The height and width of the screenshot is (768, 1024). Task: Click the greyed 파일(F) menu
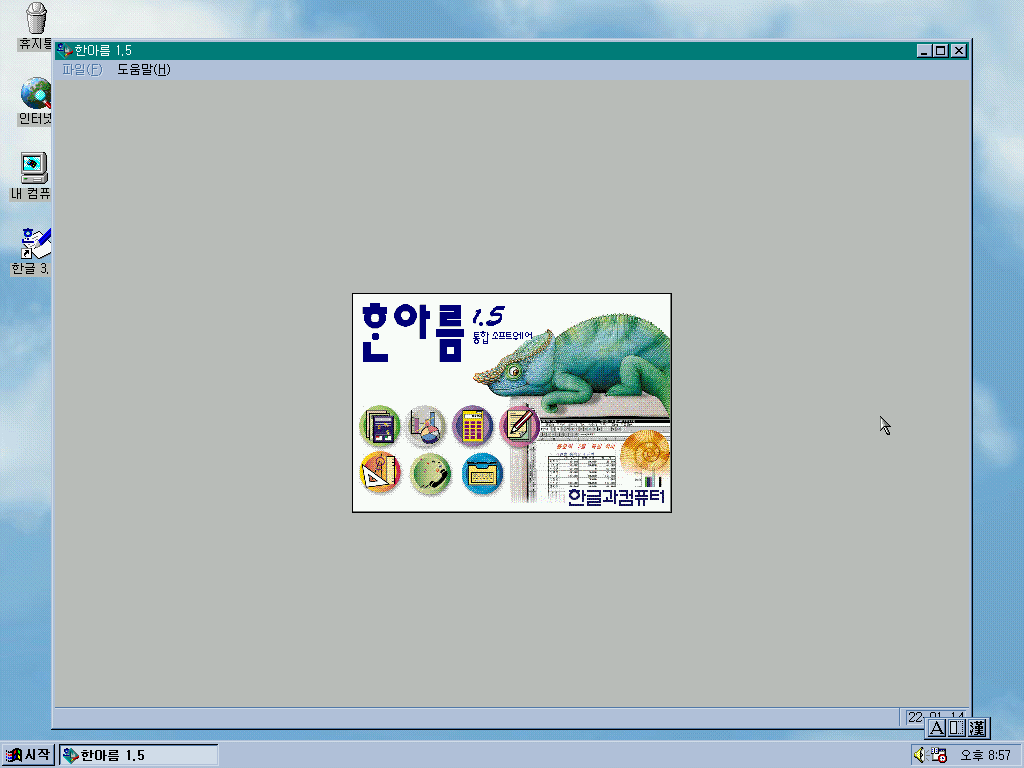[x=82, y=69]
